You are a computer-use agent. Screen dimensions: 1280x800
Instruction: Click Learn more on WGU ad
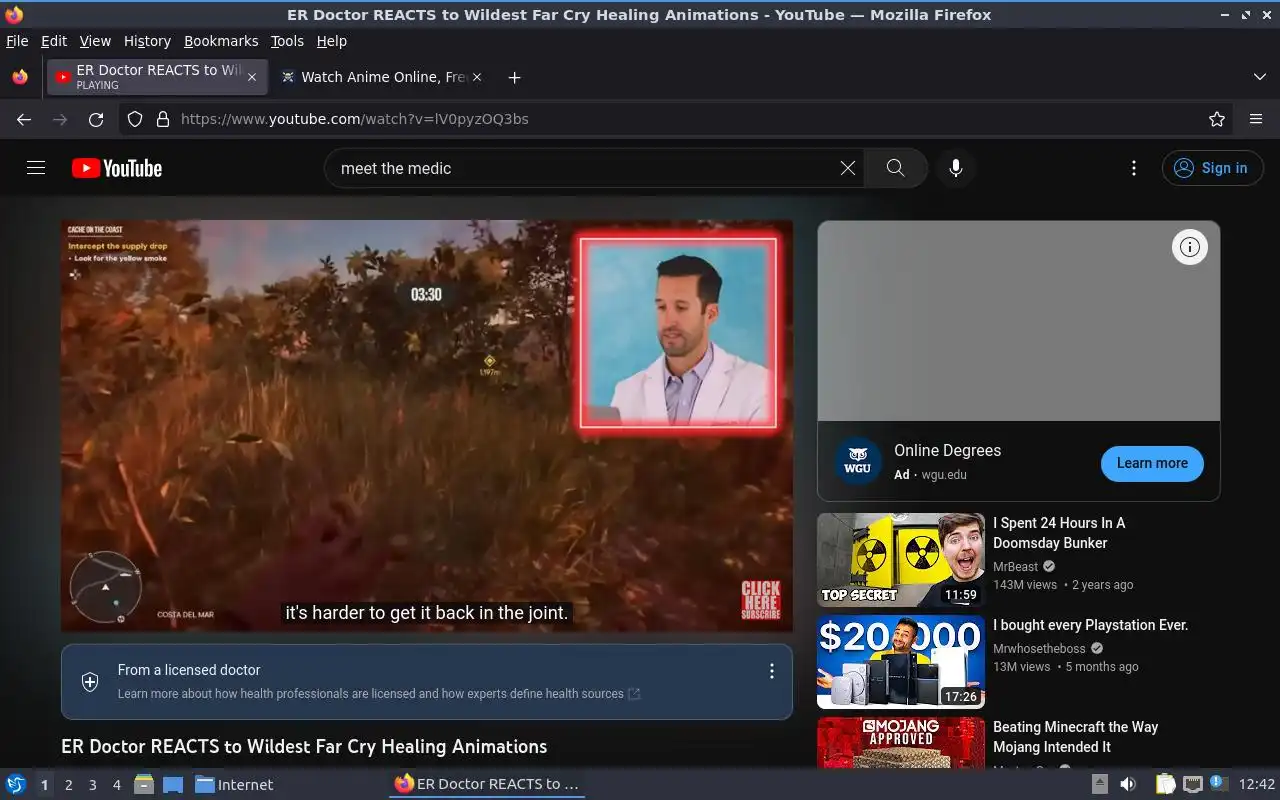click(1152, 463)
